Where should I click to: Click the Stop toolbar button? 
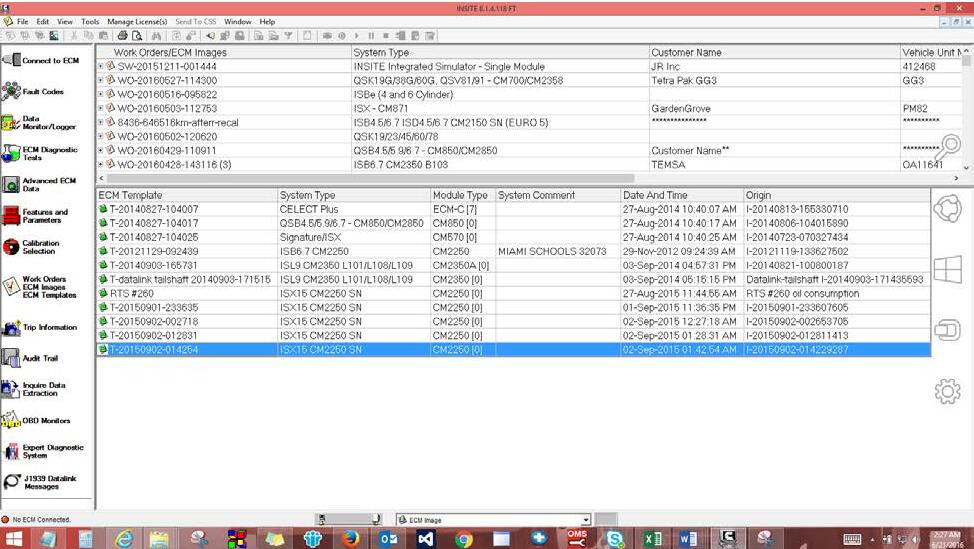tap(385, 36)
